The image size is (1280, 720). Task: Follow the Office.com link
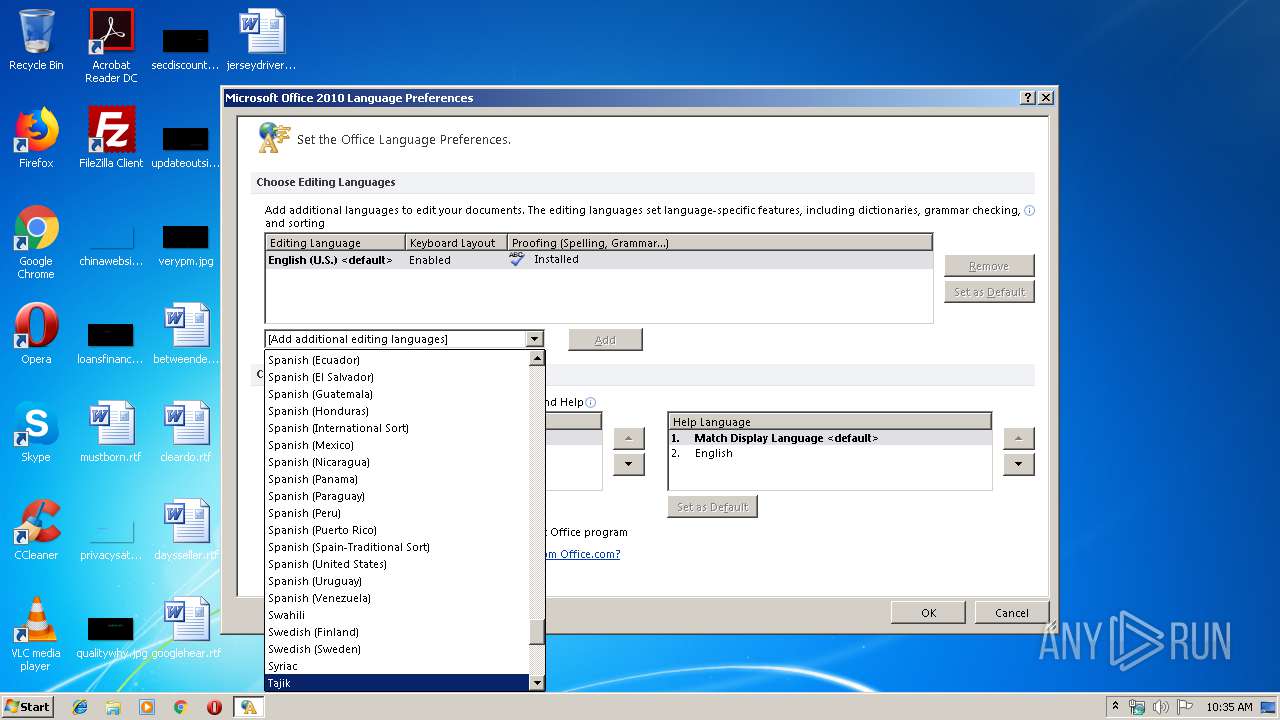[x=581, y=554]
